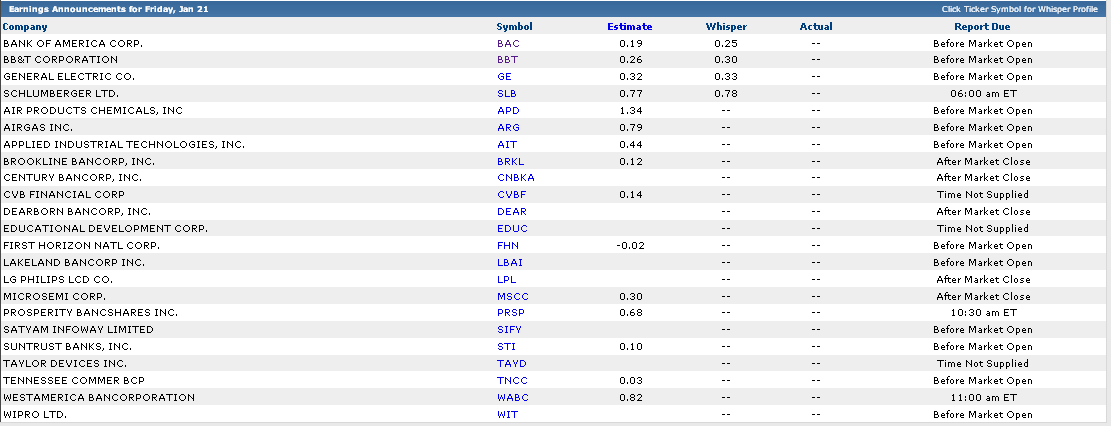Click the Estimate column header
1111x426 pixels.
630,27
